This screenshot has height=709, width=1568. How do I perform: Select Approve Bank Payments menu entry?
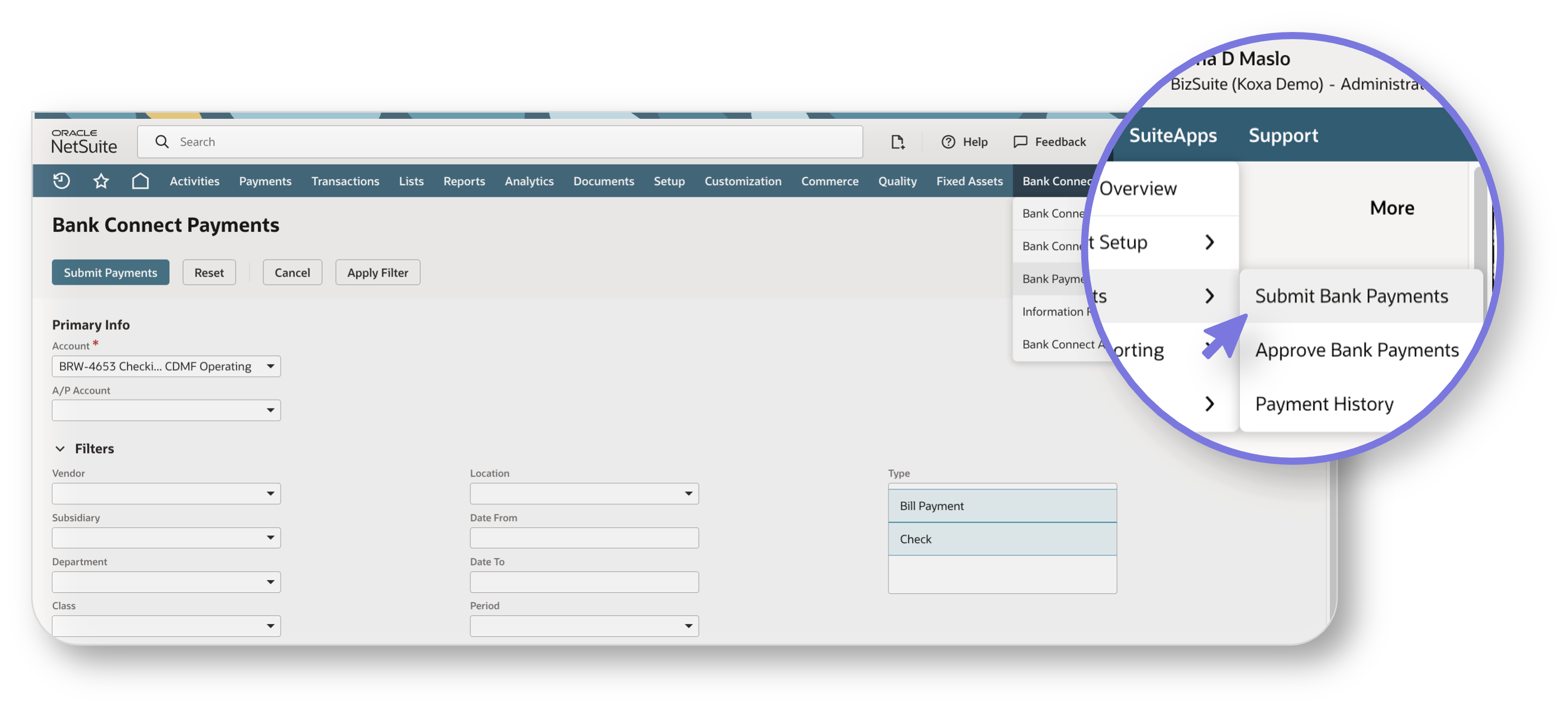click(x=1357, y=350)
